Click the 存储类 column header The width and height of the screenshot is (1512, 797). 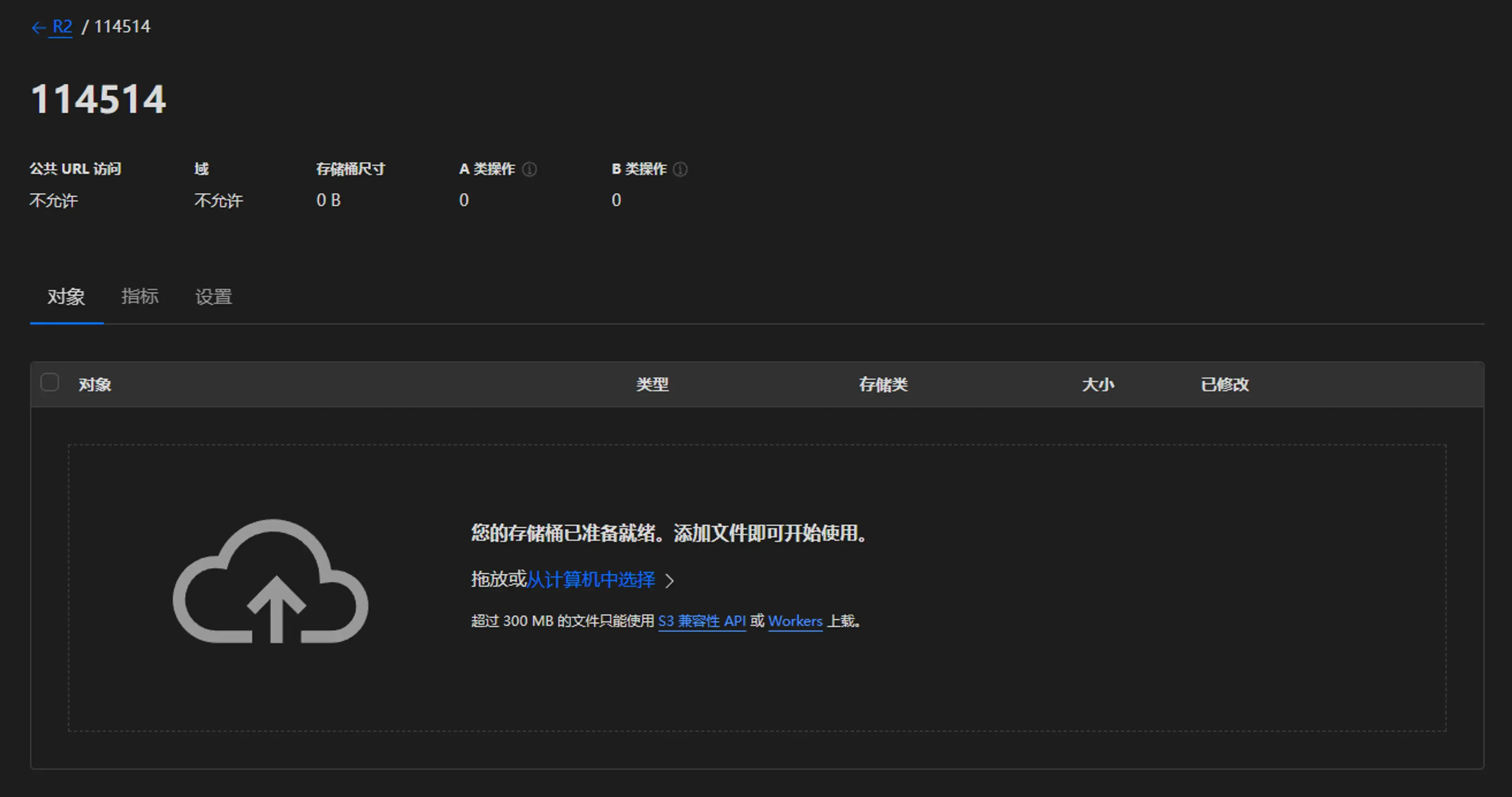click(883, 385)
